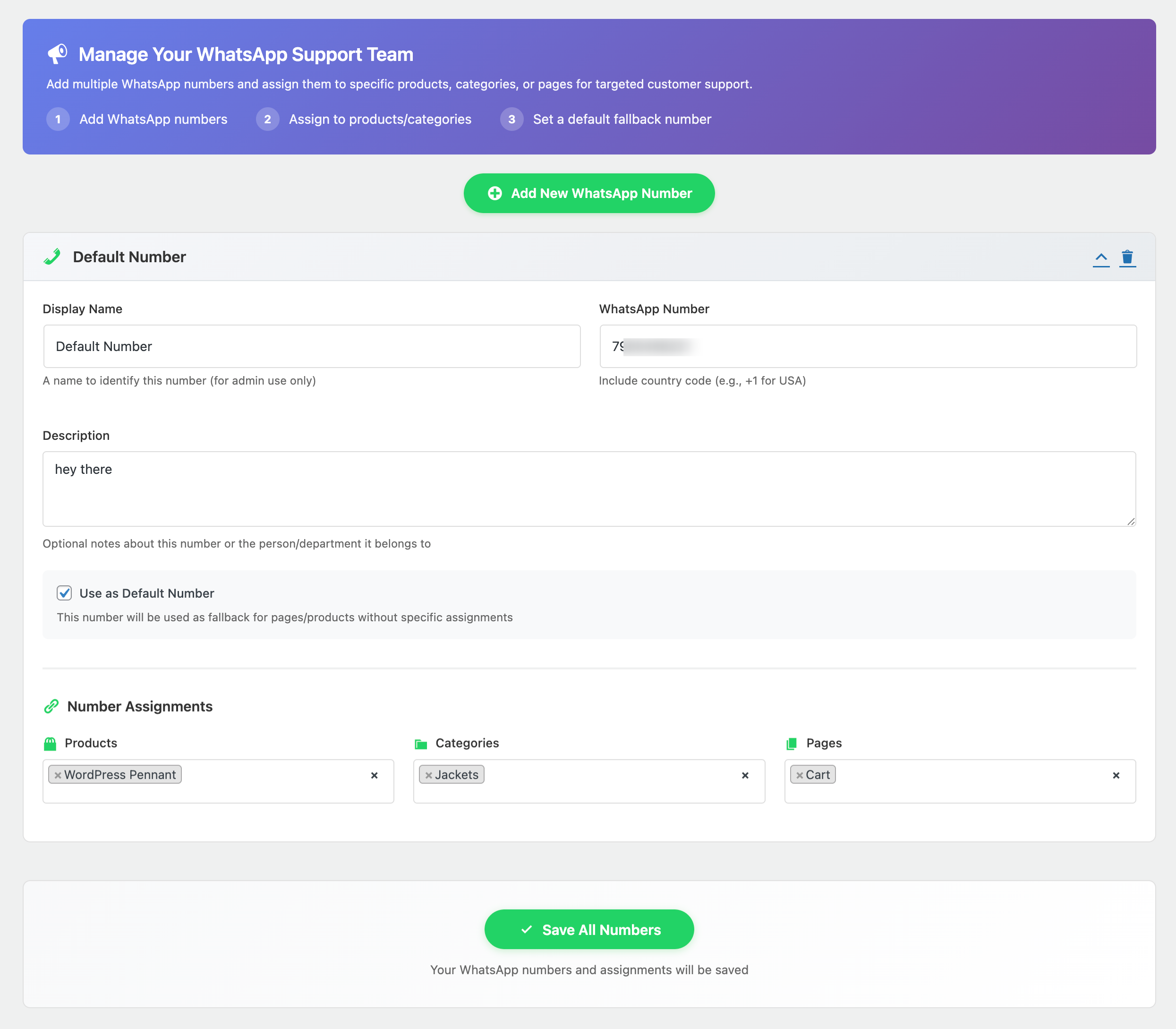Clear all selected Pages
This screenshot has height=1029, width=1176.
1116,775
